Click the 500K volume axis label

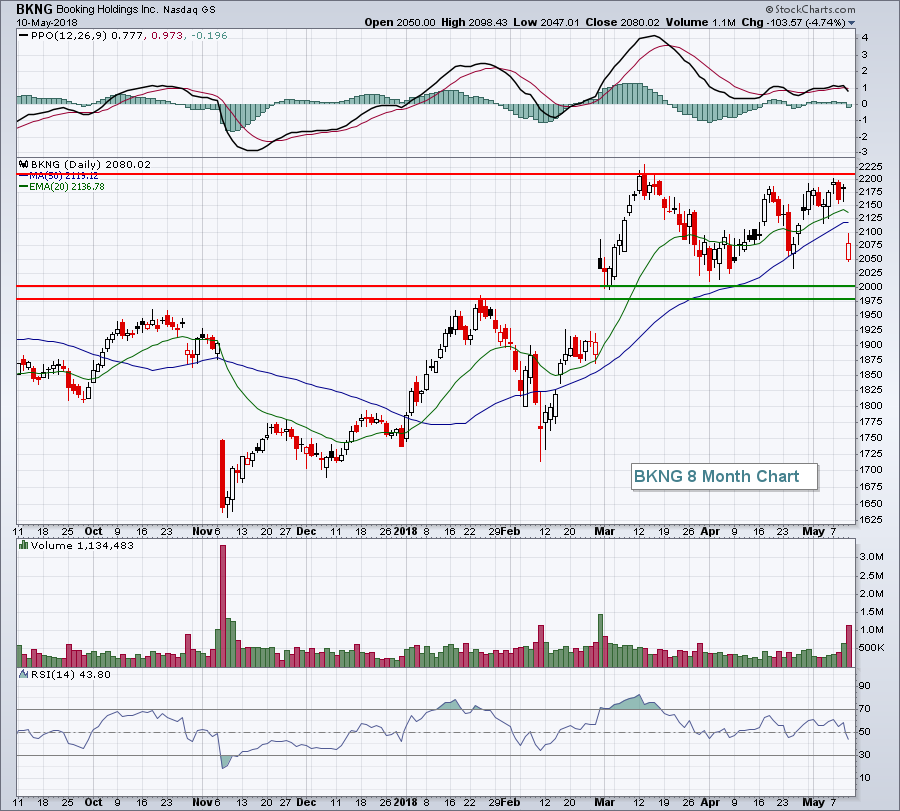coord(871,647)
